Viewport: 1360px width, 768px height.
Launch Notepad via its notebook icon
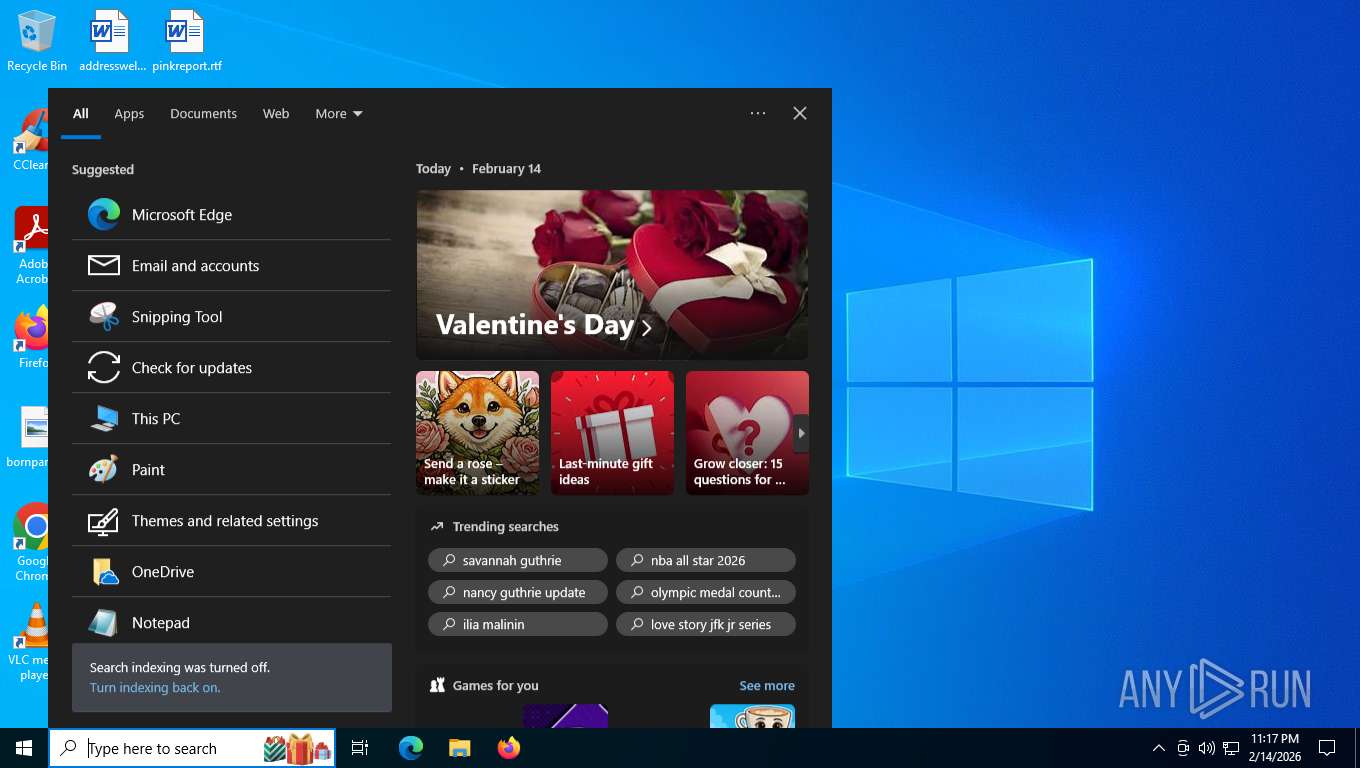tap(104, 623)
